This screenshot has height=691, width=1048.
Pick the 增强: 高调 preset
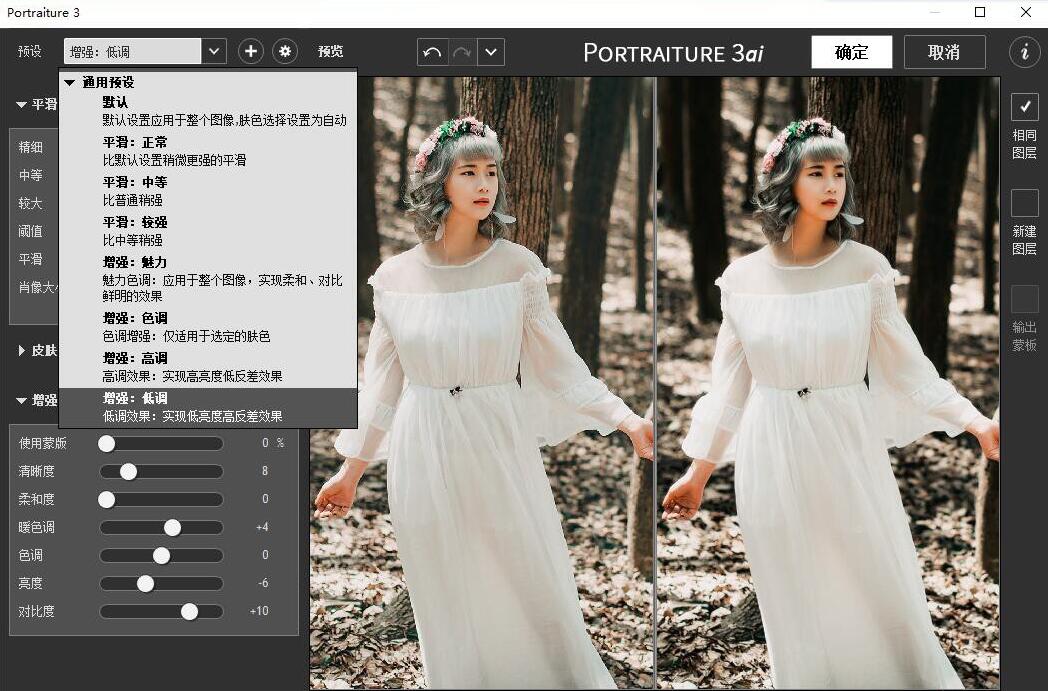click(x=208, y=368)
